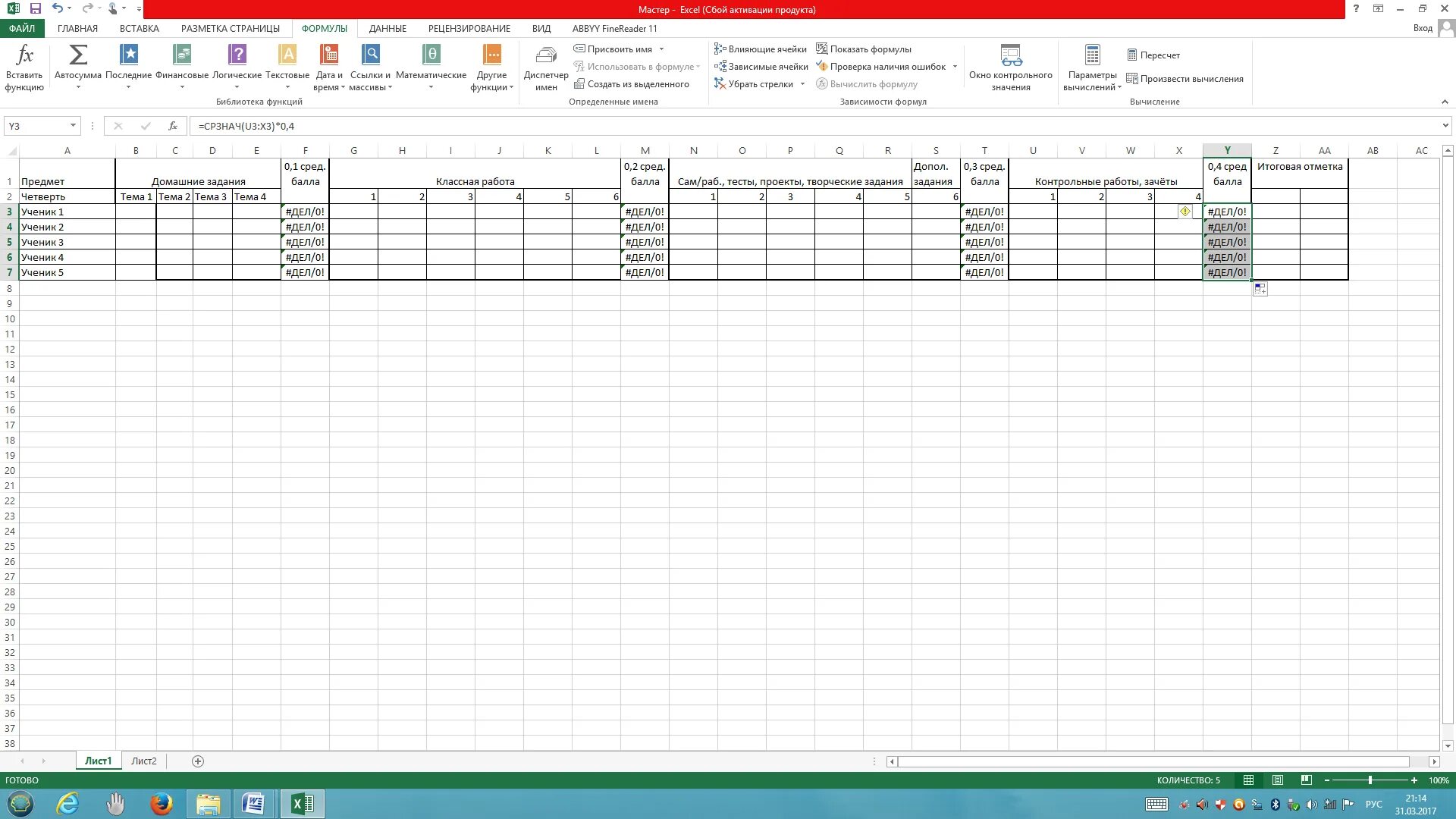Expand Проверка наличия ошибок dropdown arrow
Viewport: 1456px width, 819px height.
(955, 67)
